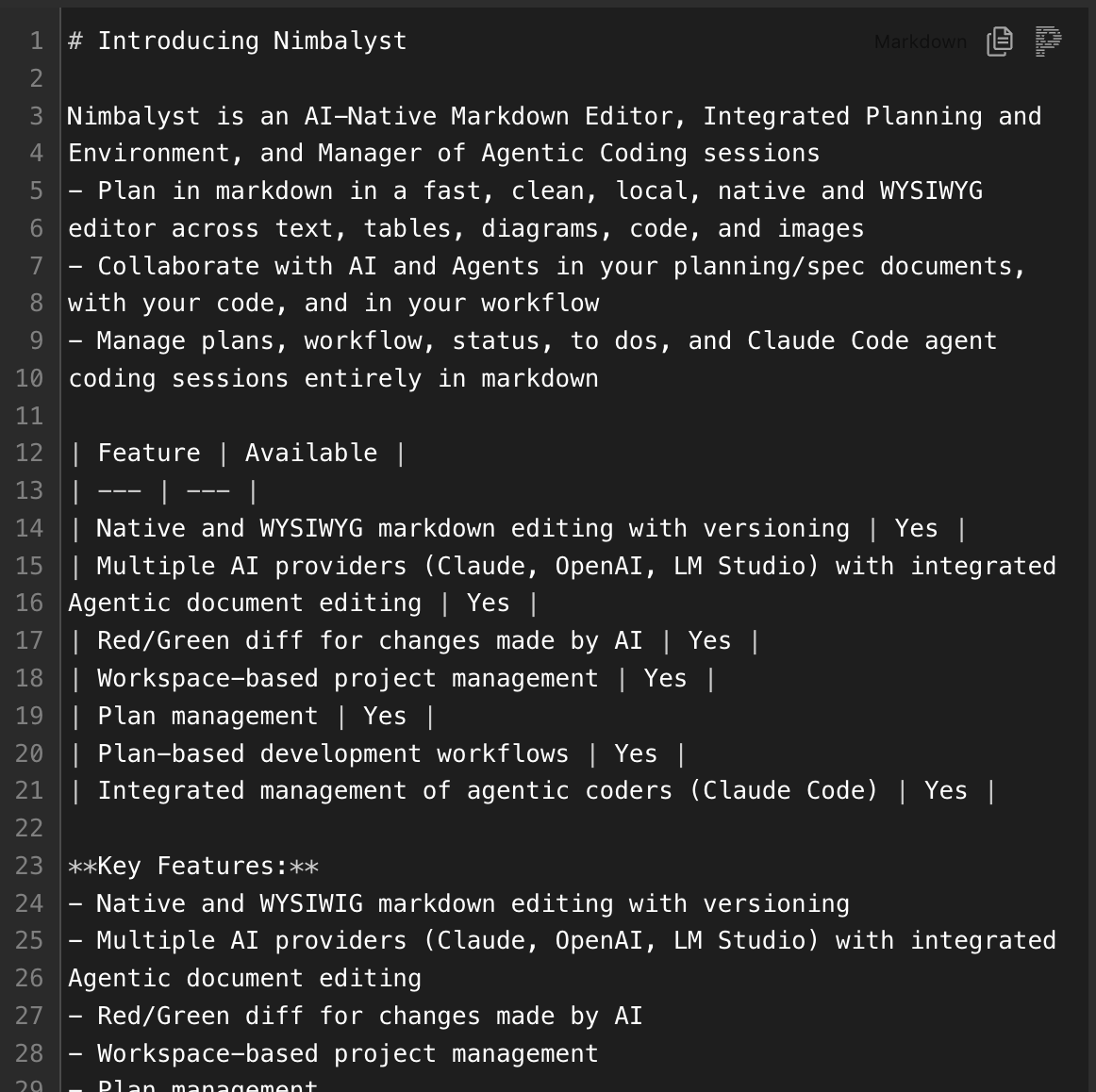Click the word Nimbalyst on line 3
The width and height of the screenshot is (1096, 1092).
pos(134,115)
